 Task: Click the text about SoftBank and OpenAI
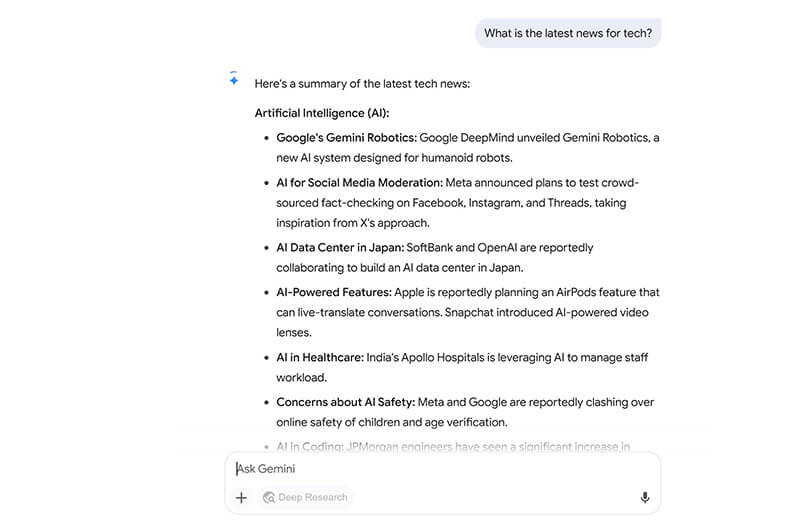point(499,247)
